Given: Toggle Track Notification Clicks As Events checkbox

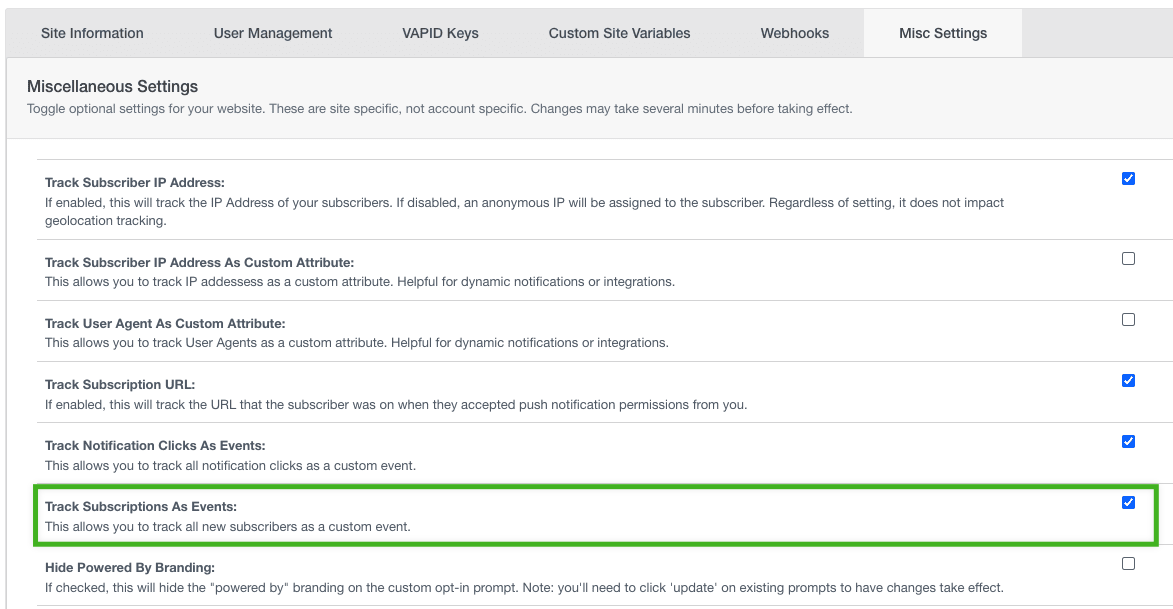Looking at the screenshot, I should coord(1128,442).
